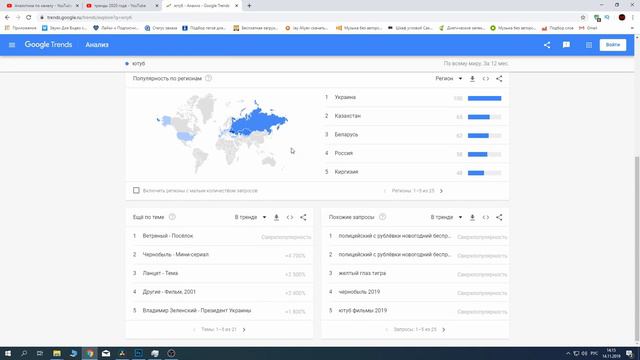
Task: Embed the regional popularity widget
Action: (x=486, y=79)
